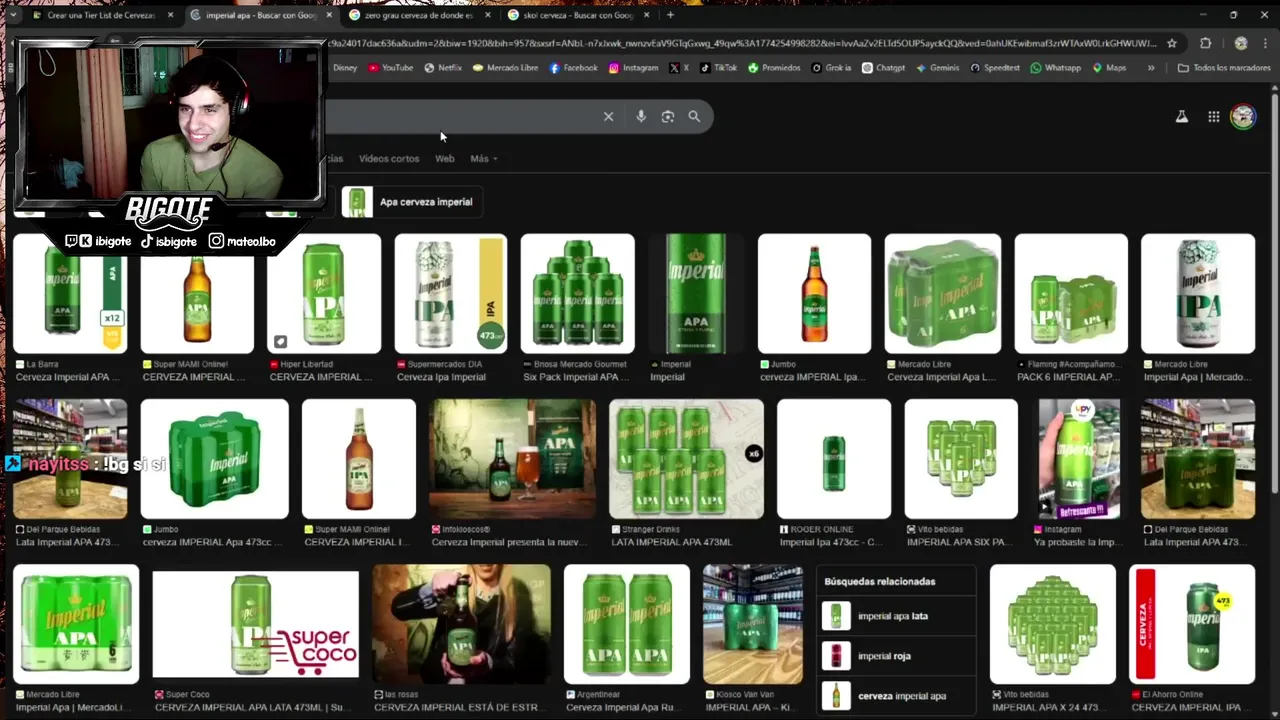Close the zero grau cerveza tab
Viewport: 1280px width, 720px height.
click(487, 15)
